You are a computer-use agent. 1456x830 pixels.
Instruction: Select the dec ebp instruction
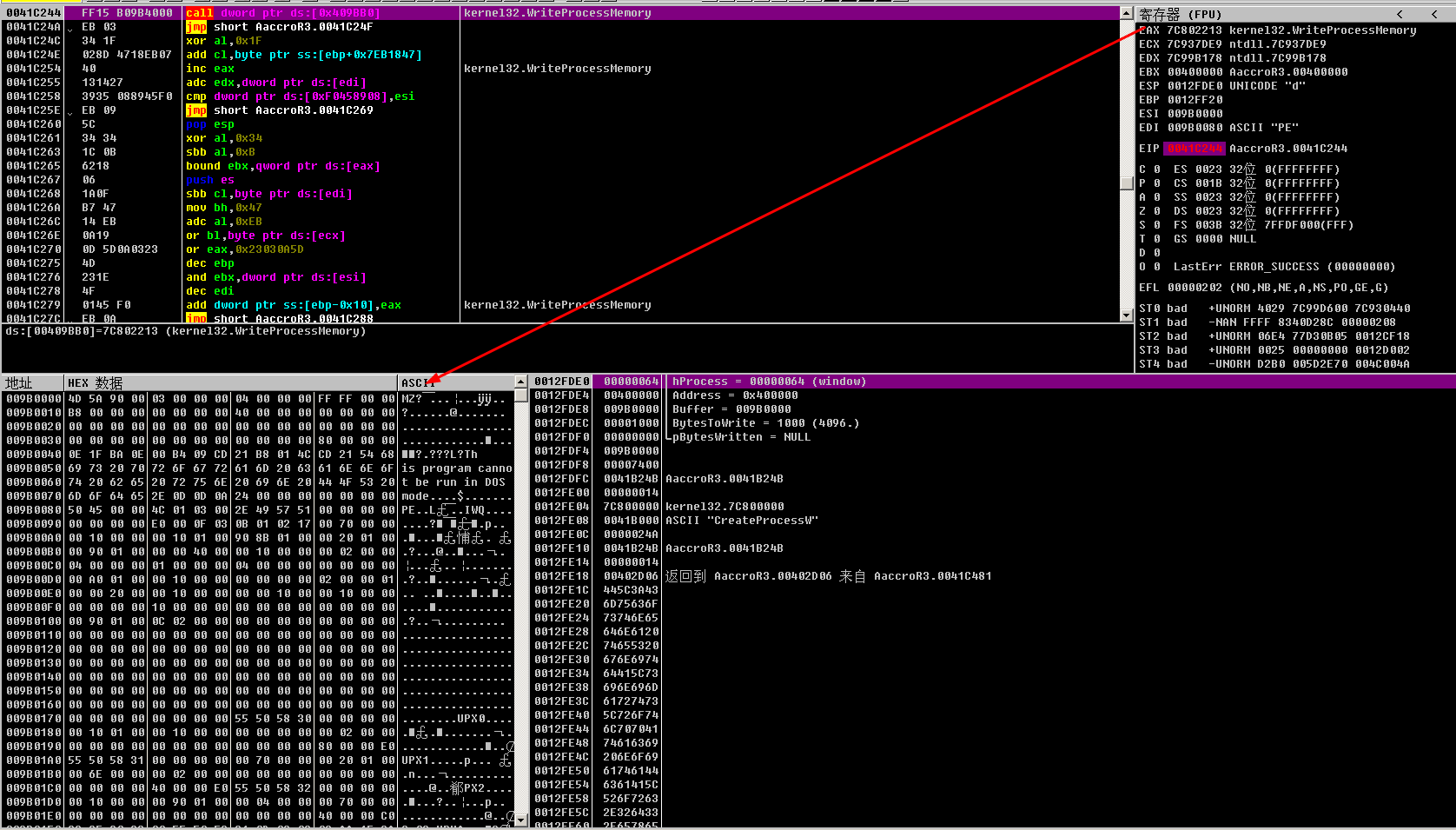[x=209, y=263]
